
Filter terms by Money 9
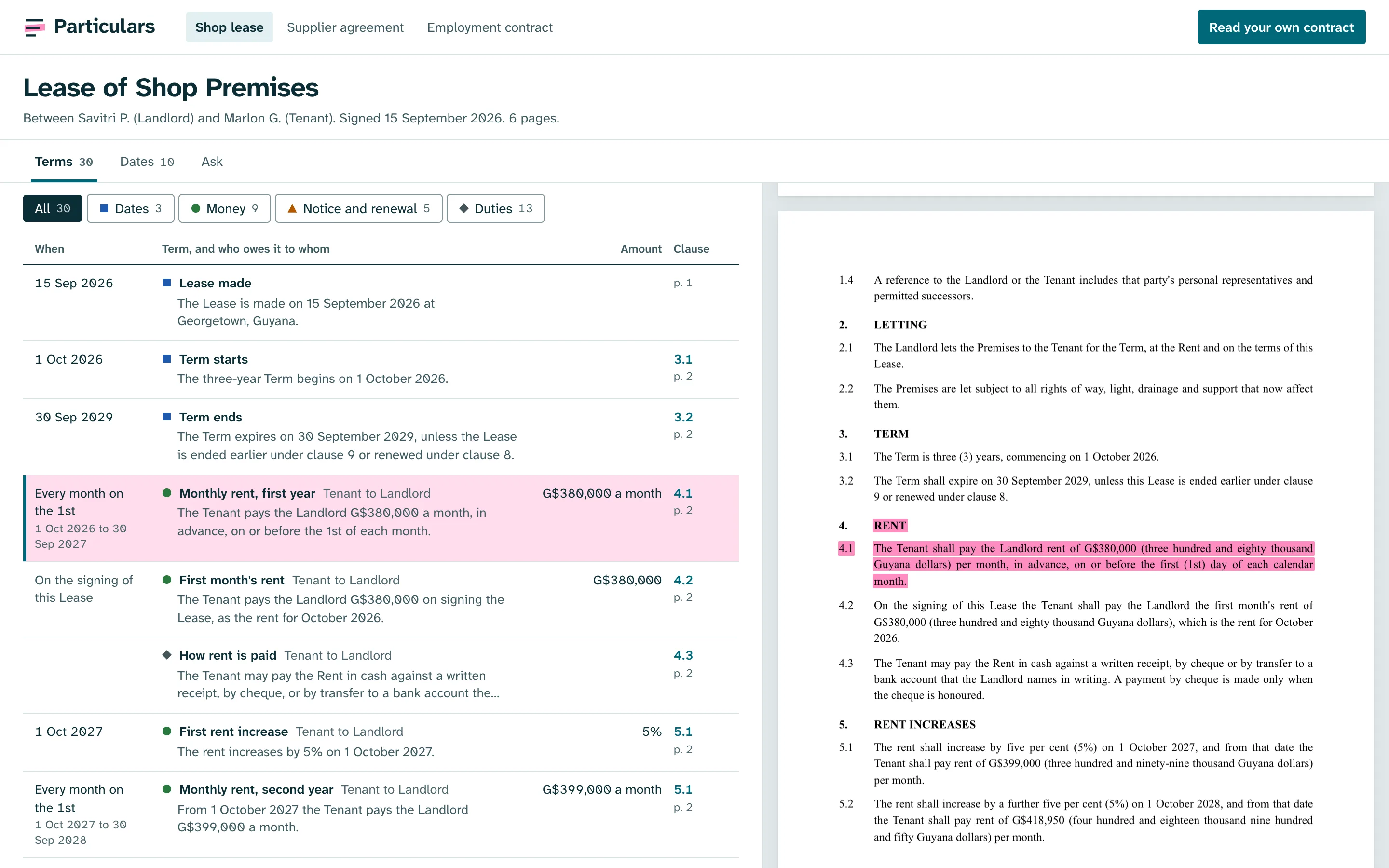(x=224, y=208)
